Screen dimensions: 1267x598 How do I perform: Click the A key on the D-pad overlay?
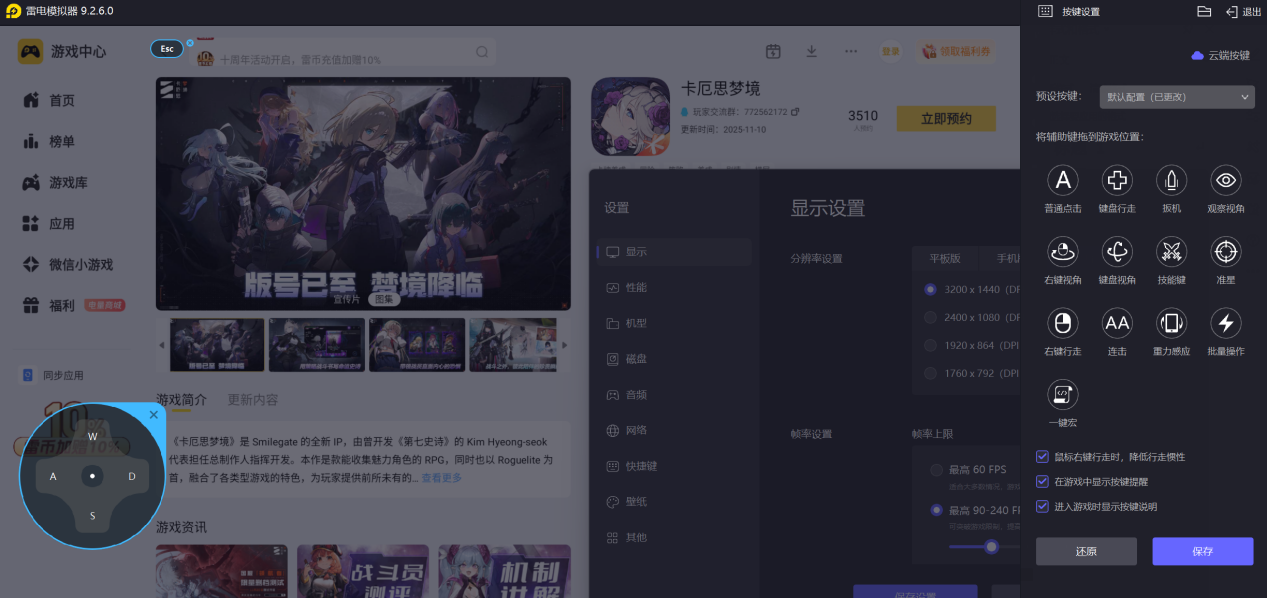point(53,476)
